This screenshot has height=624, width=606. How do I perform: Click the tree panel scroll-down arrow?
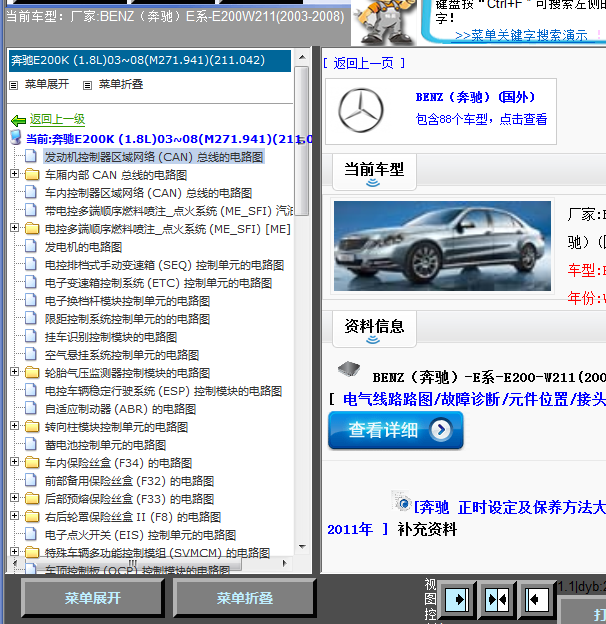302,547
